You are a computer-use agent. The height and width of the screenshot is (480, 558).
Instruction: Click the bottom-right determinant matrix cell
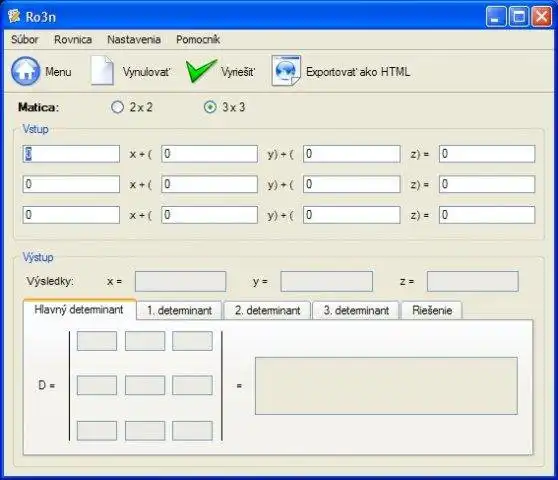(192, 431)
